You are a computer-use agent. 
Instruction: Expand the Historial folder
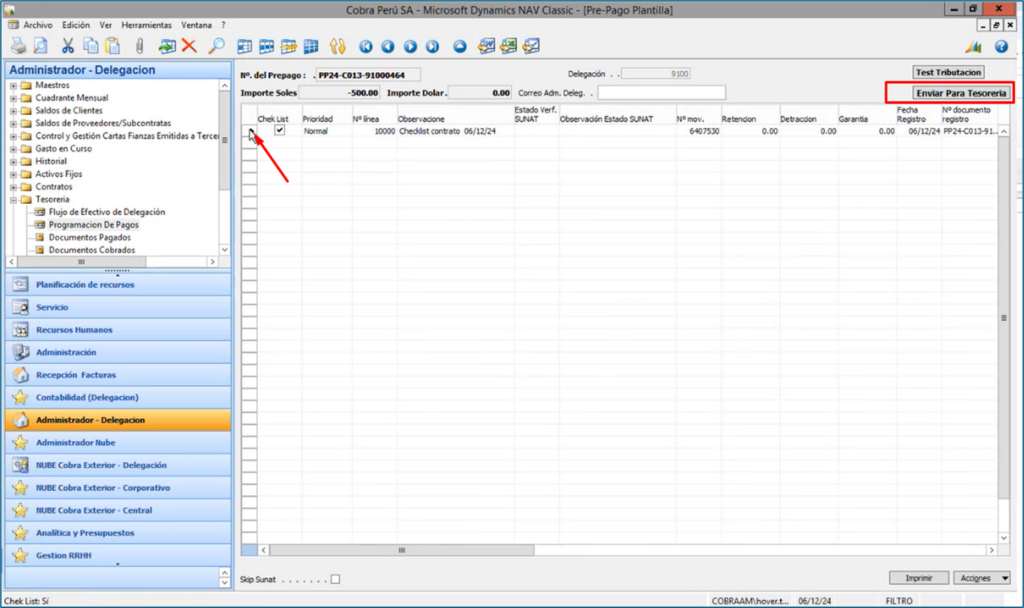tap(13, 161)
